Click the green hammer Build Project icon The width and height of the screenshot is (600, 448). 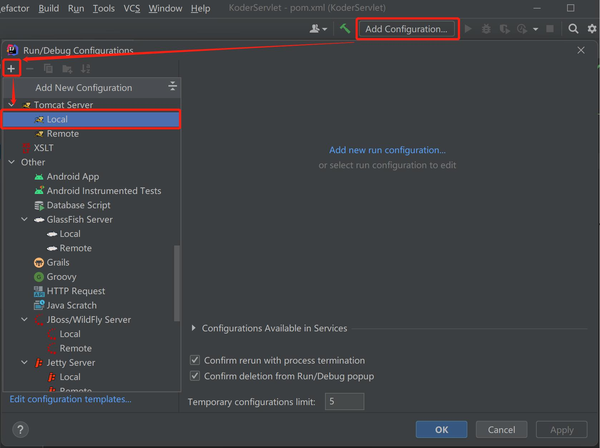point(345,29)
